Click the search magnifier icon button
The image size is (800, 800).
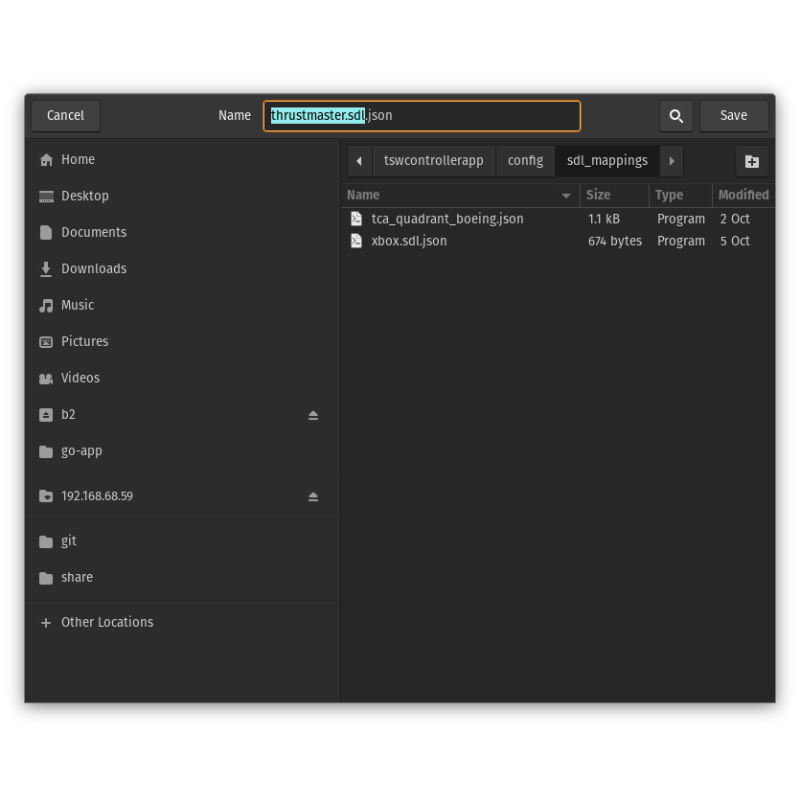coord(676,116)
